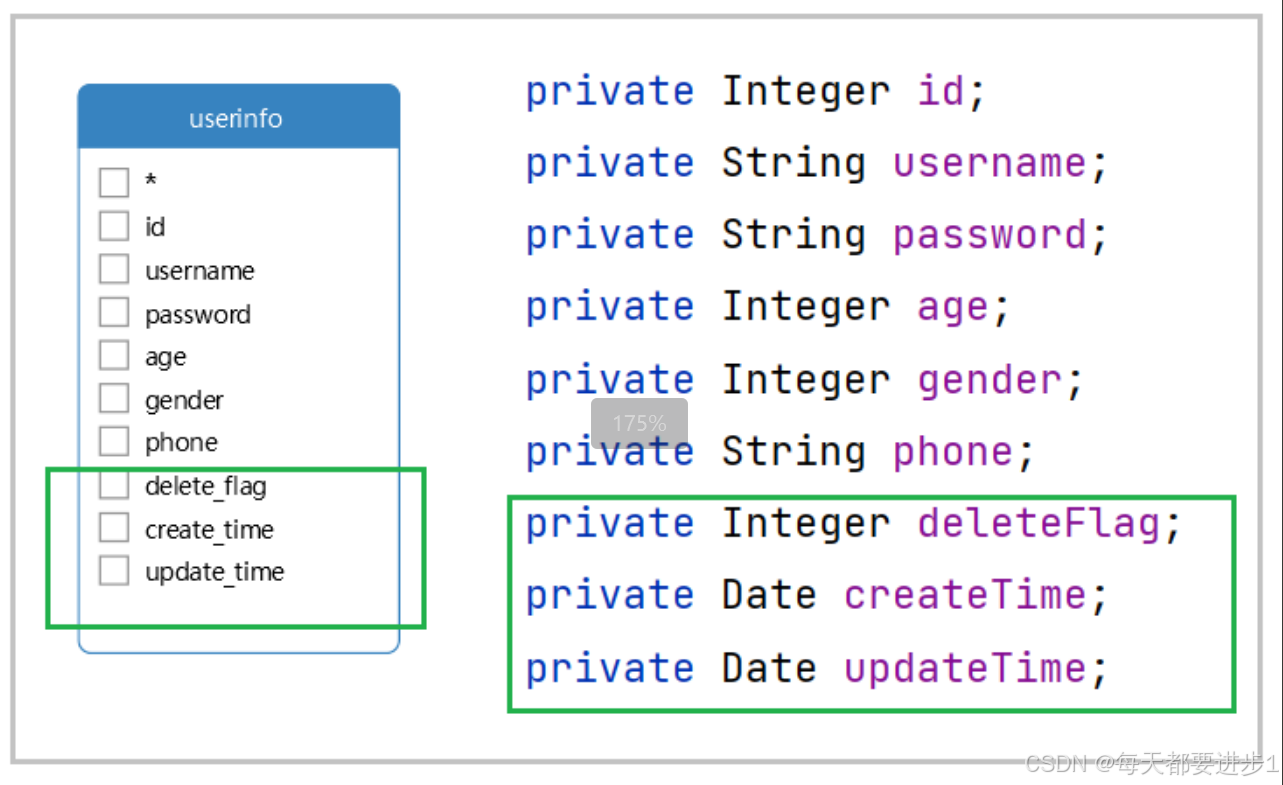
Task: Click the userinfo table header
Action: pos(238,117)
